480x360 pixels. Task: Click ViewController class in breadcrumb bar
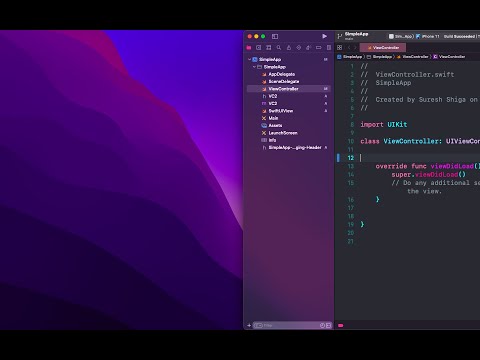point(449,57)
